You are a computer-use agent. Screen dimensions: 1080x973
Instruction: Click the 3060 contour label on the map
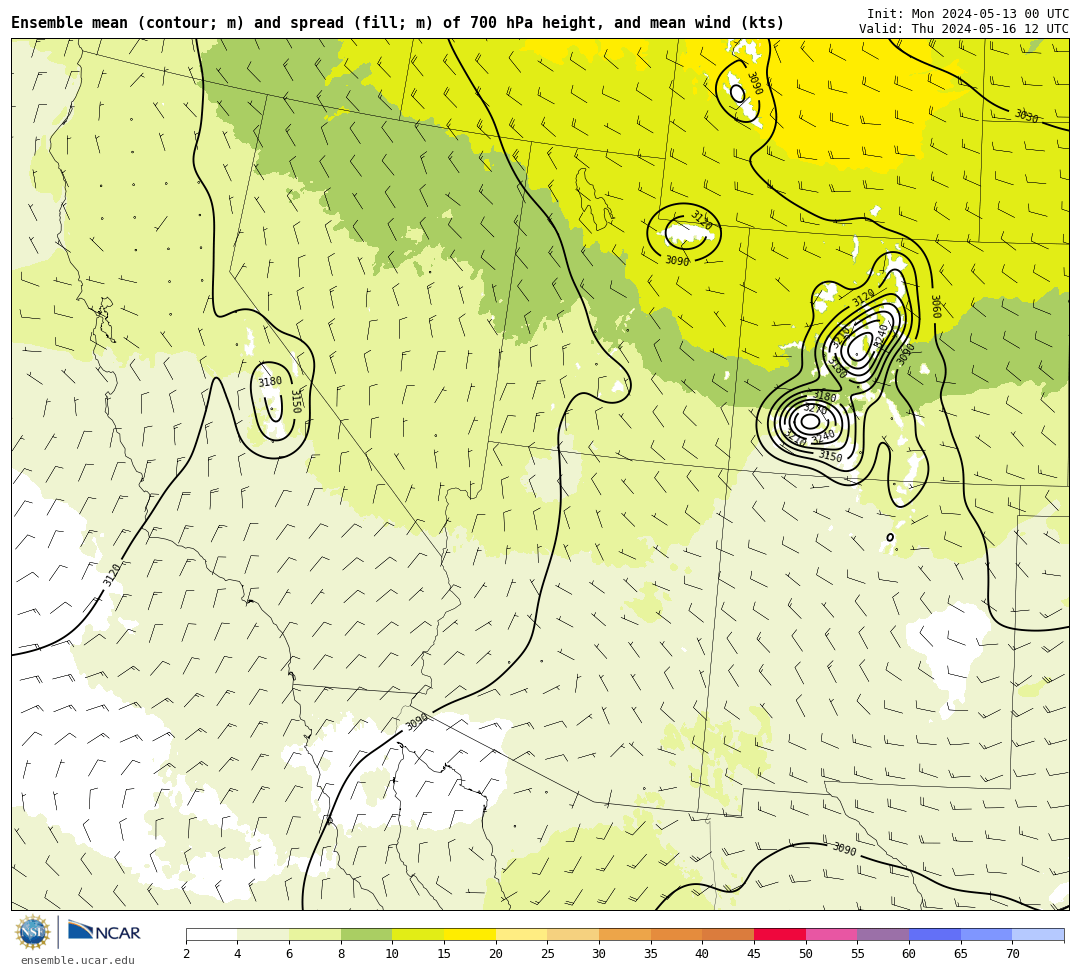tap(936, 306)
